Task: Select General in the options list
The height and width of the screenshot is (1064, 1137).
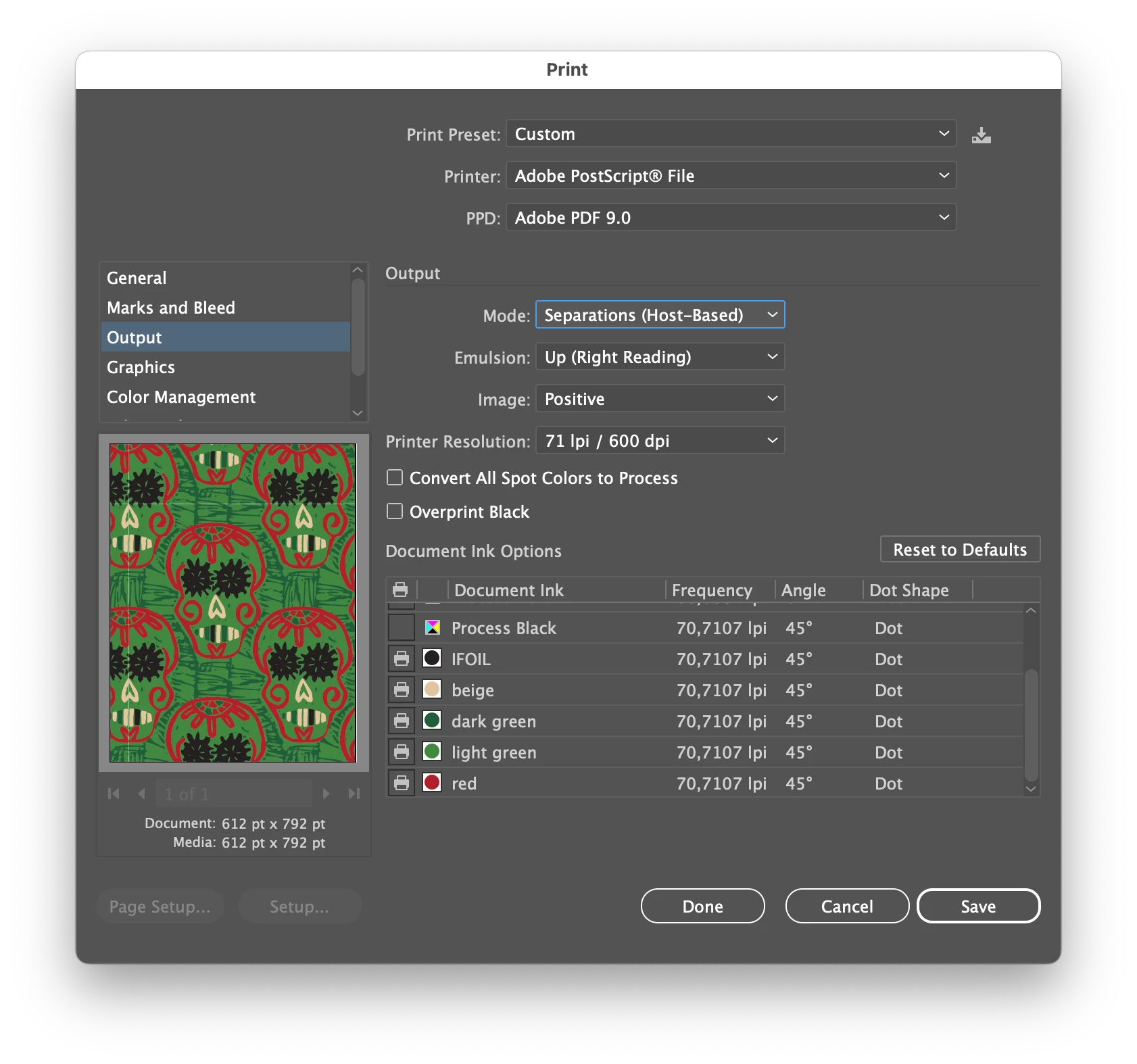Action: pyautogui.click(x=226, y=278)
